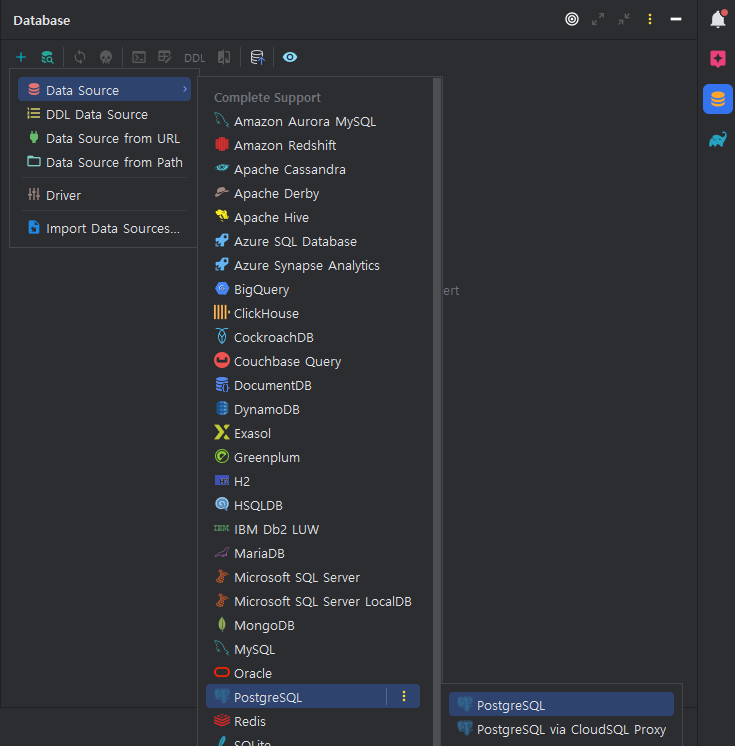
Task: Select Azure SQL Database entry
Action: (313, 241)
